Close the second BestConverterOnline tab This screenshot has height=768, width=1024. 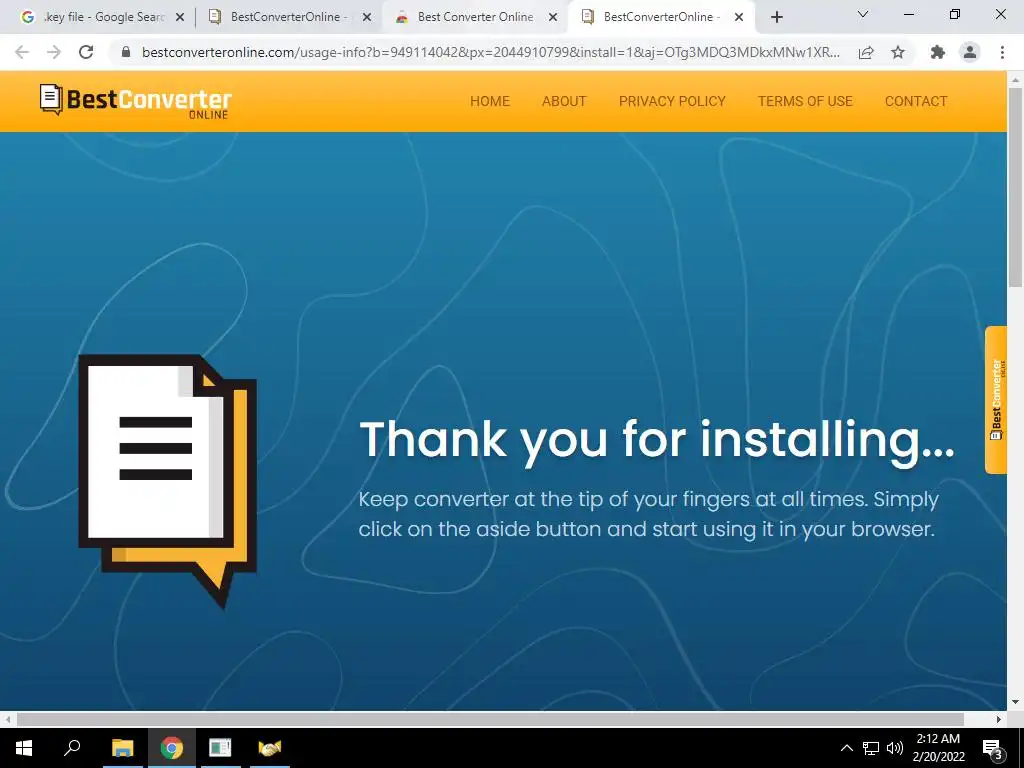pyautogui.click(x=366, y=17)
